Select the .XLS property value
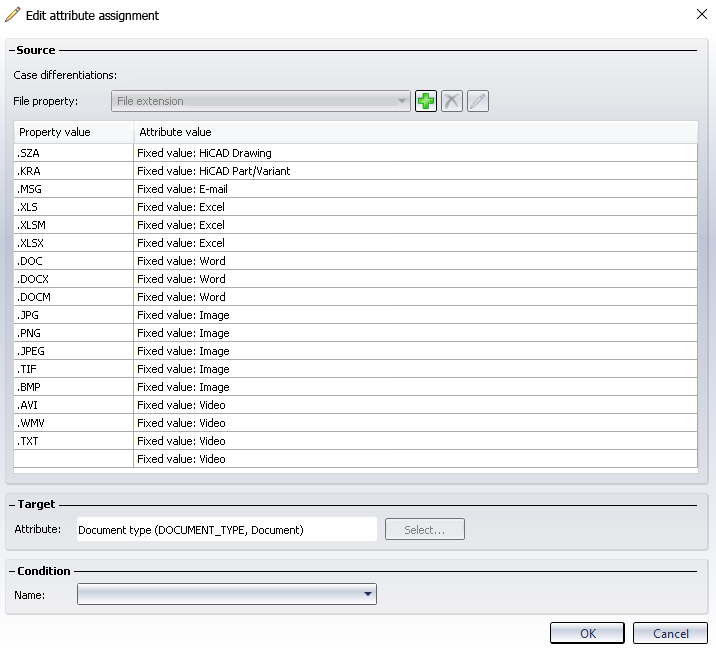This screenshot has width=716, height=651. [x=74, y=207]
